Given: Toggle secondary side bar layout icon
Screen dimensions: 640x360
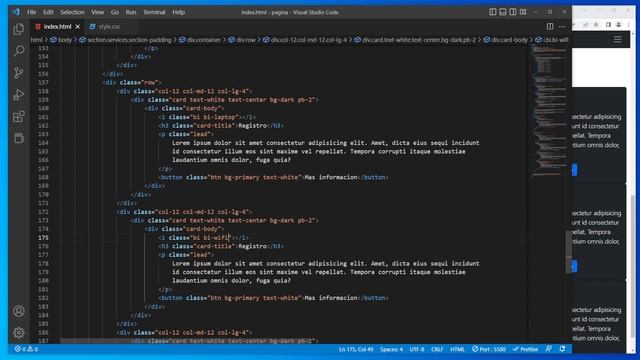Looking at the screenshot, I should [513, 12].
